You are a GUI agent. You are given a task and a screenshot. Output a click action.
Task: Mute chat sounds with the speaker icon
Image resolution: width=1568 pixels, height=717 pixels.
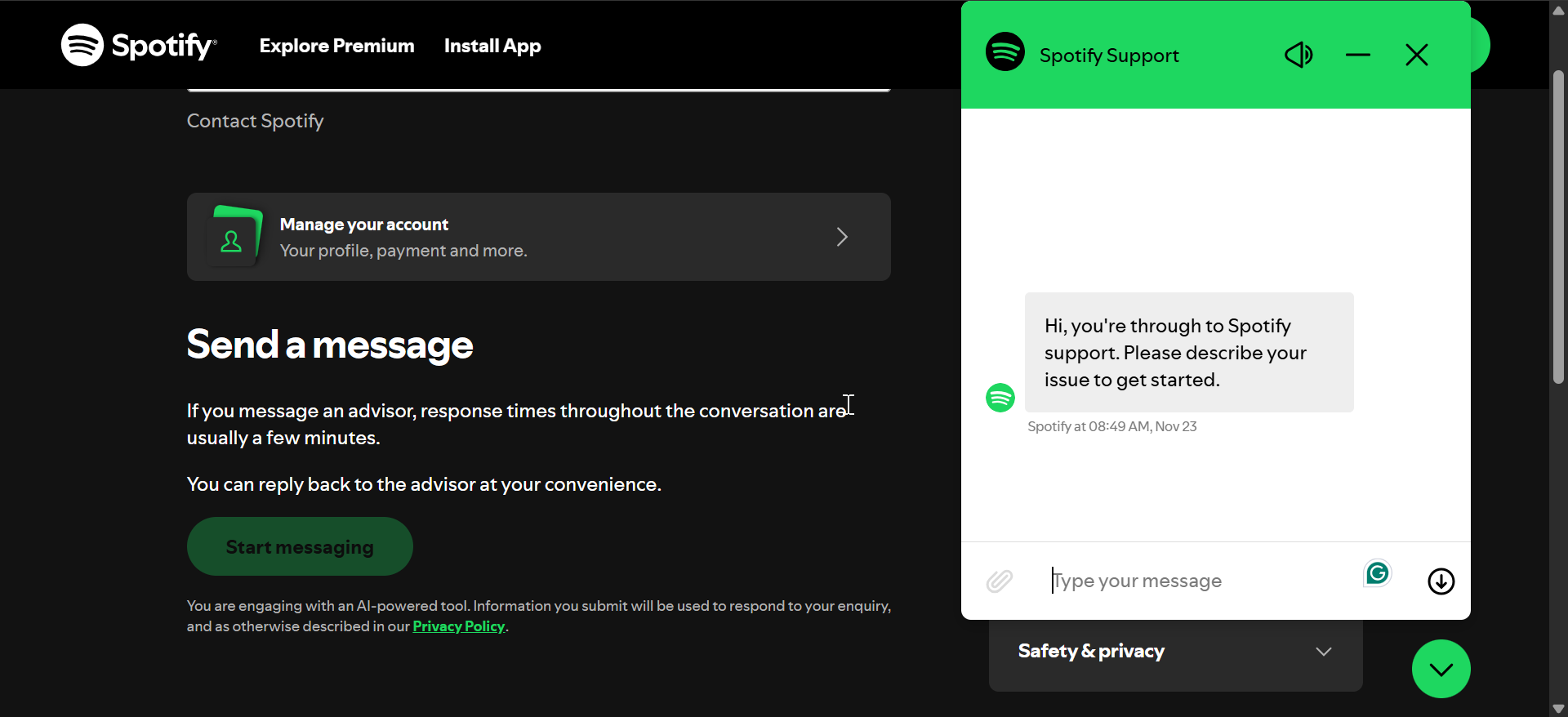click(1298, 55)
